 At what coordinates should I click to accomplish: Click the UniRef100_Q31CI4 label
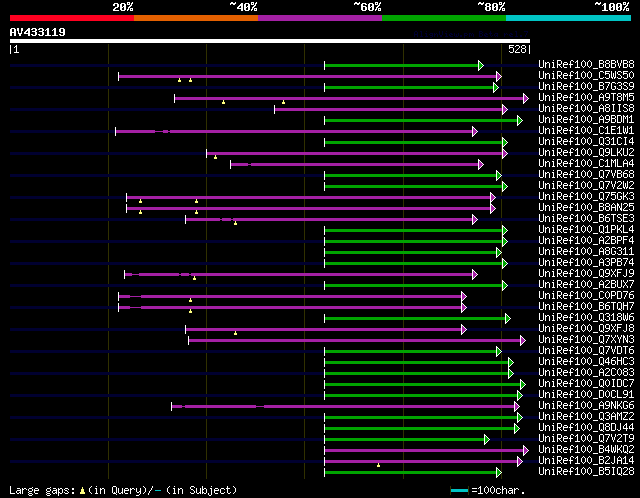coord(586,141)
